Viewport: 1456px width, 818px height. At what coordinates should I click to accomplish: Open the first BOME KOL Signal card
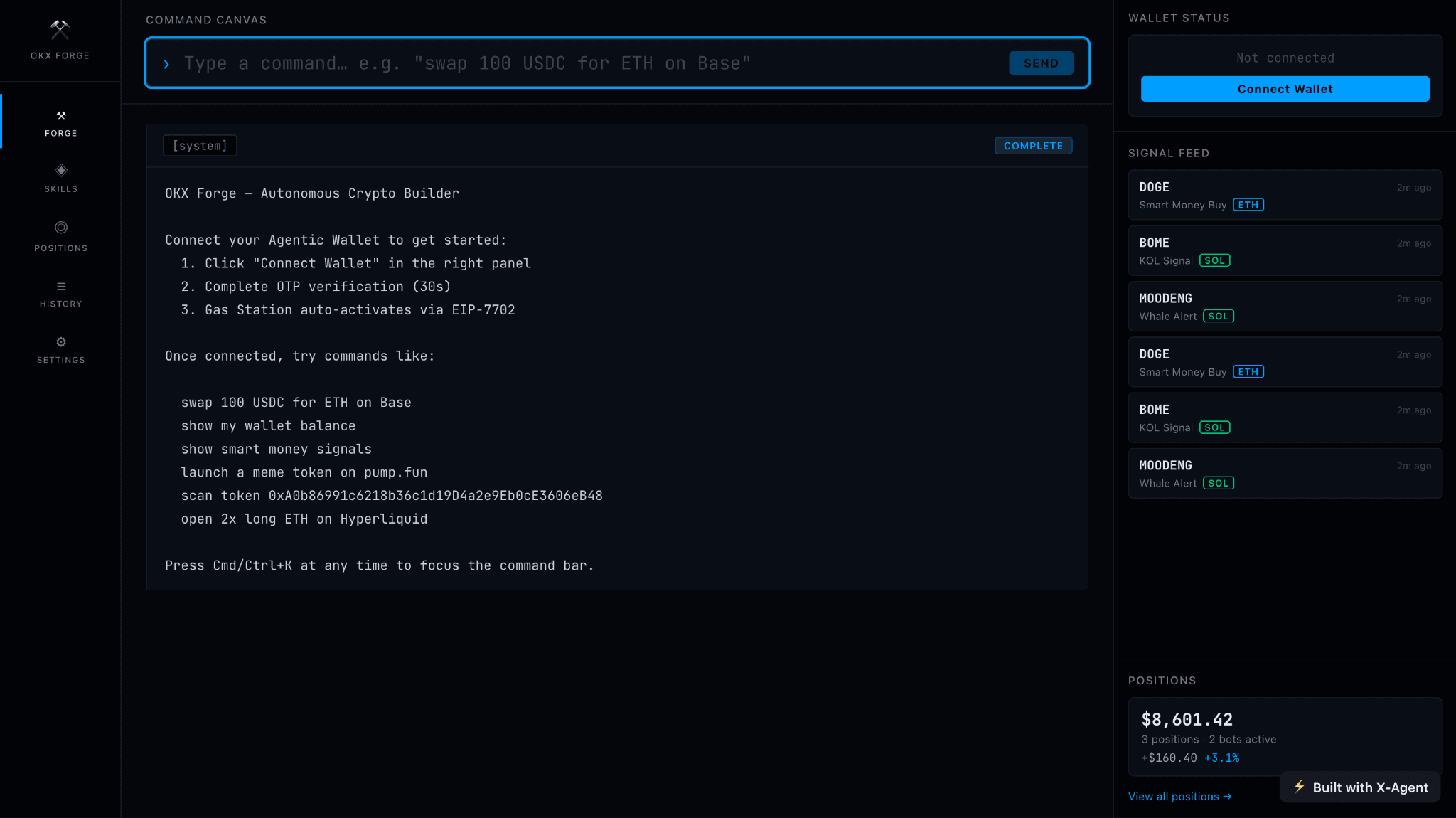coord(1285,250)
